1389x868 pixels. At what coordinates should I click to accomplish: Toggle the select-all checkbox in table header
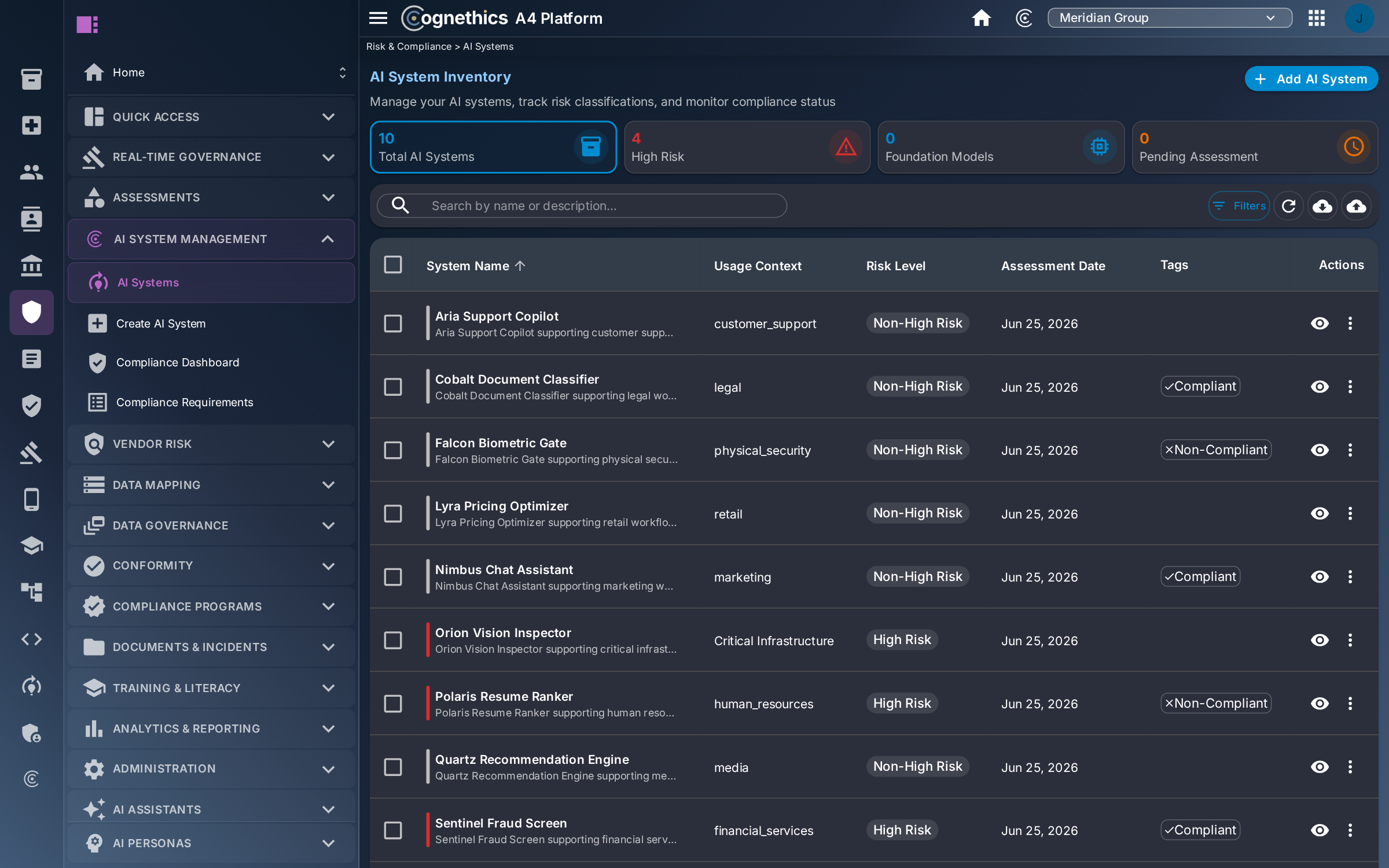393,264
